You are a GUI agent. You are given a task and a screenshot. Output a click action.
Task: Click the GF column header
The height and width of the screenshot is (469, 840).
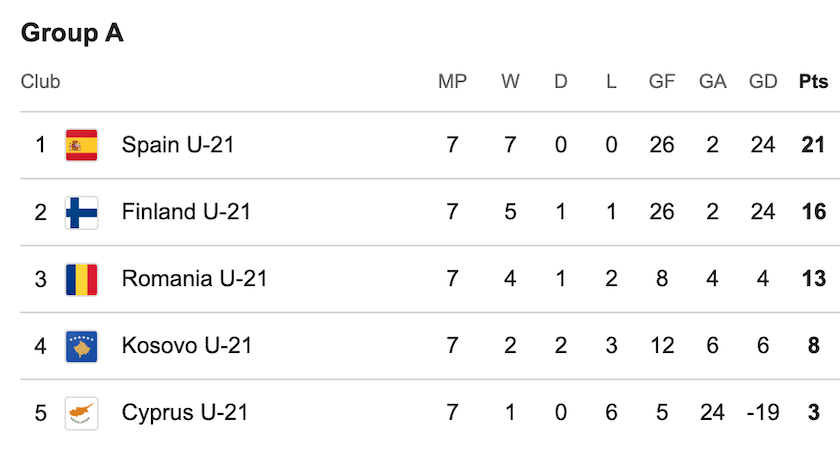[x=662, y=81]
